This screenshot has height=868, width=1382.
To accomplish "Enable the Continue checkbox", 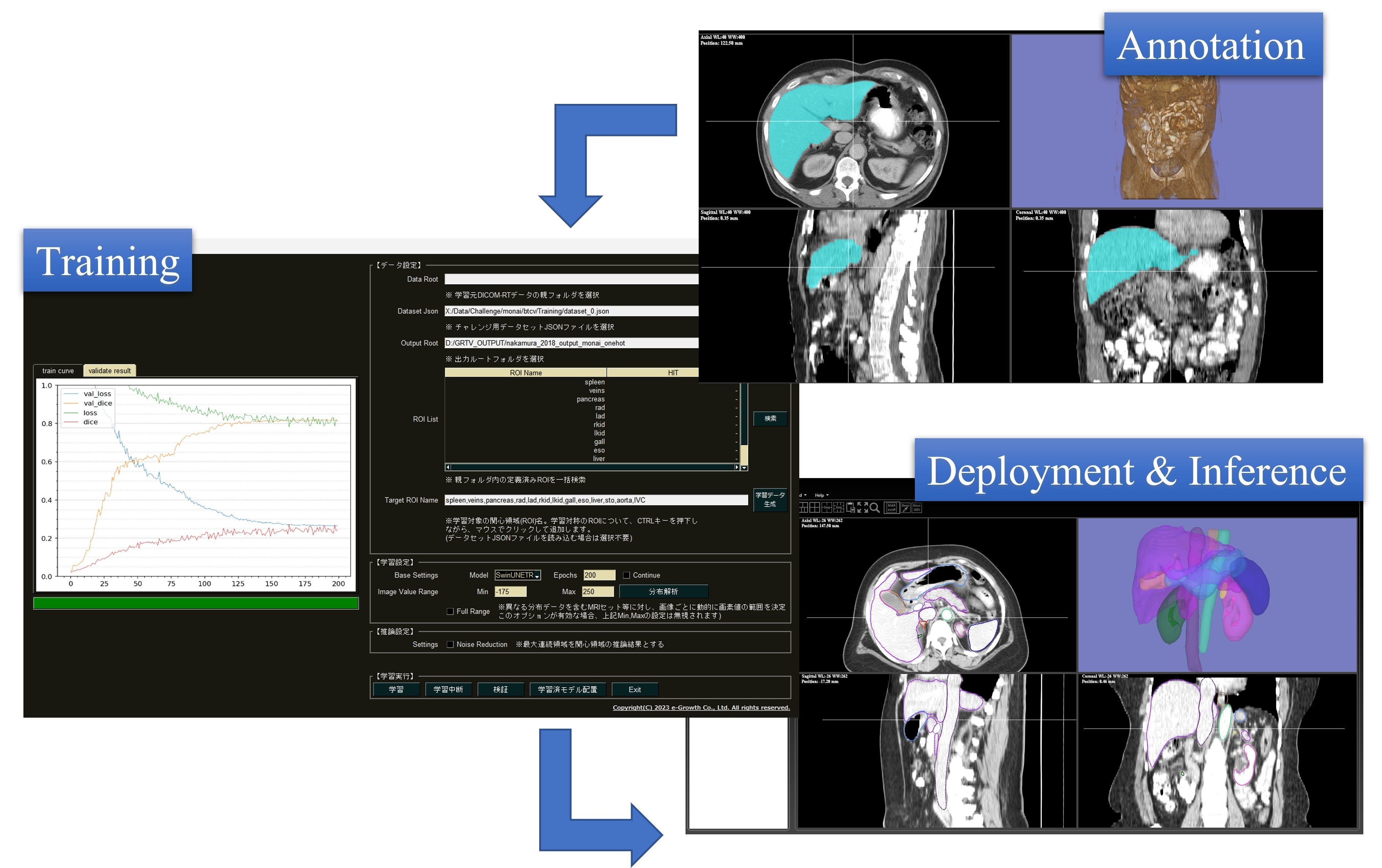I will pyautogui.click(x=627, y=575).
